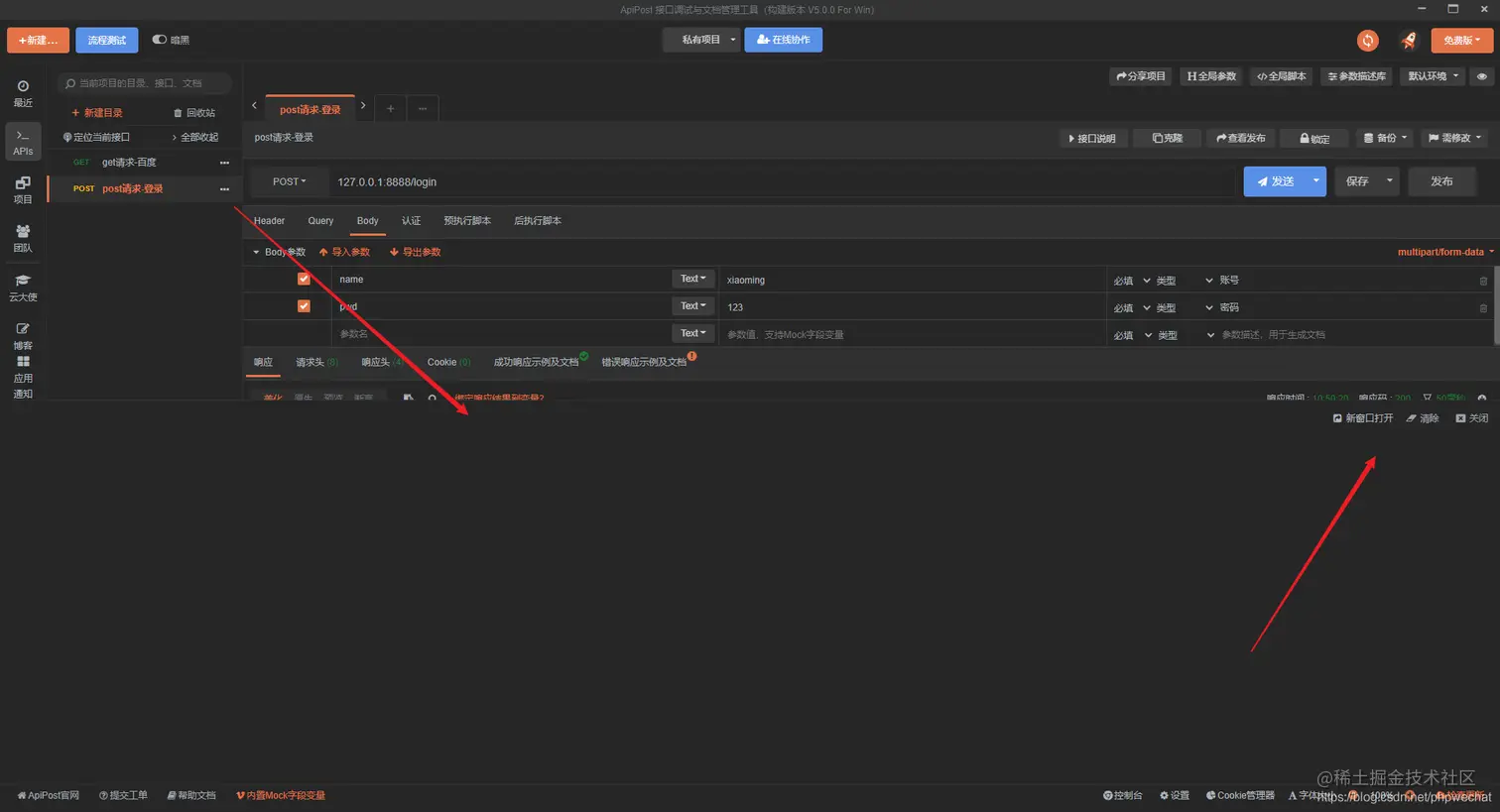Open the 项目 (project) sidebar panel
Image resolution: width=1500 pixels, height=812 pixels.
coord(23,190)
